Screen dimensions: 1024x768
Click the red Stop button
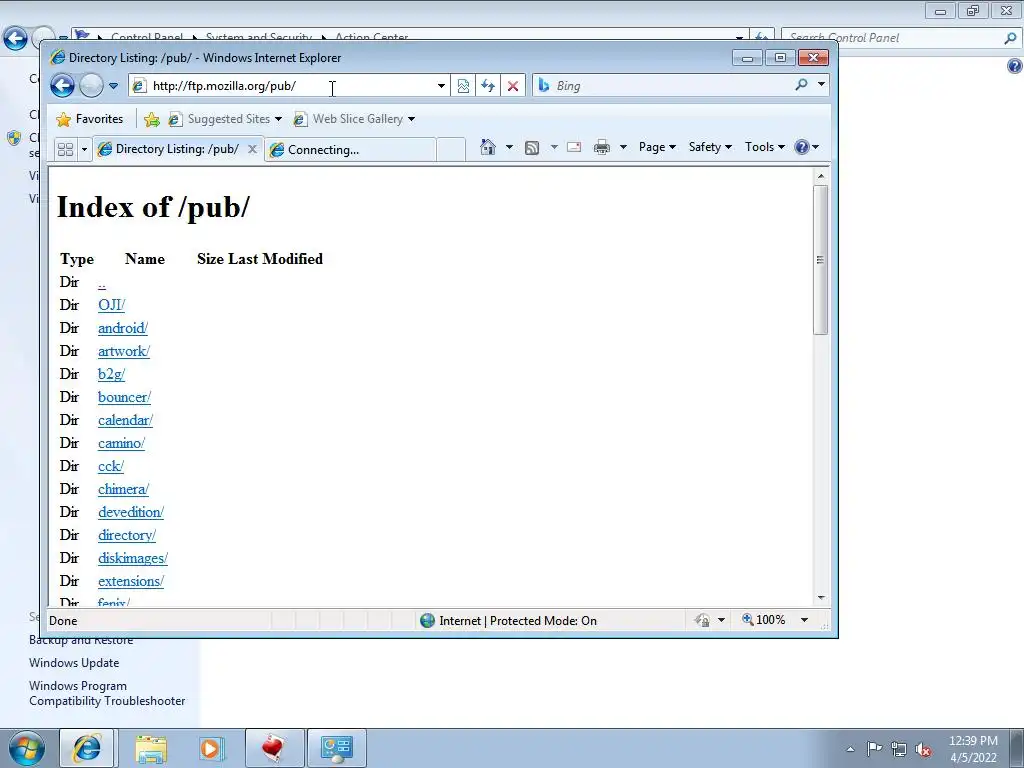[x=513, y=86]
